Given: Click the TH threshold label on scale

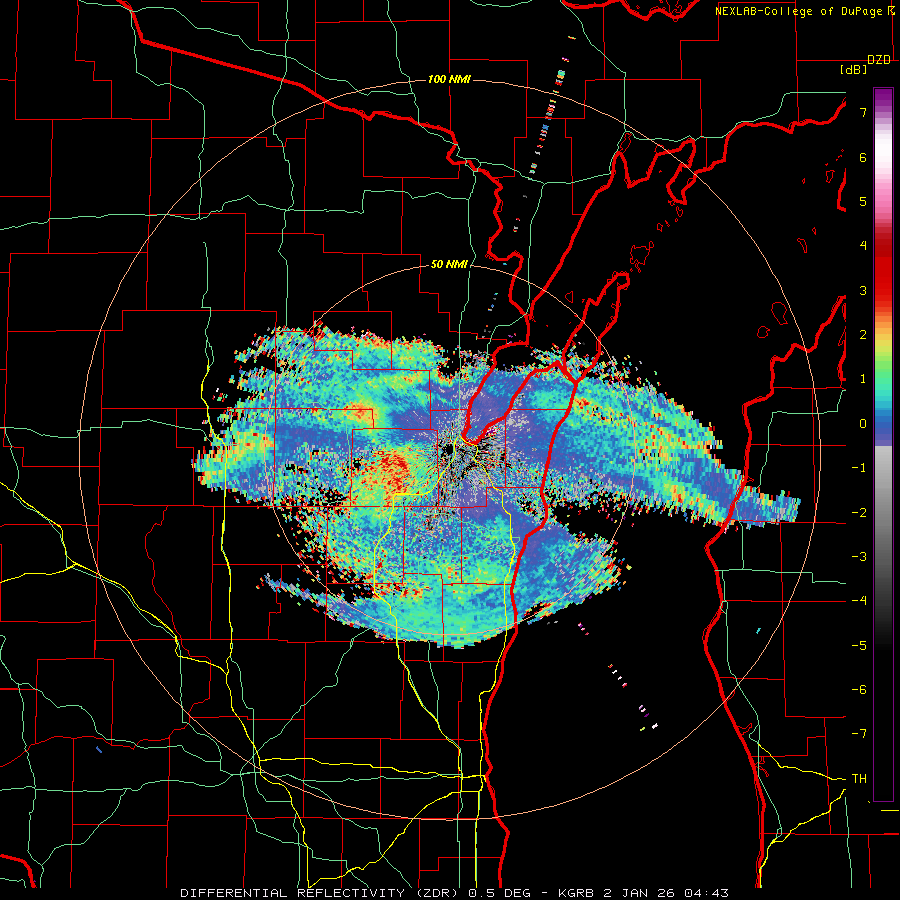Looking at the screenshot, I should (x=859, y=779).
